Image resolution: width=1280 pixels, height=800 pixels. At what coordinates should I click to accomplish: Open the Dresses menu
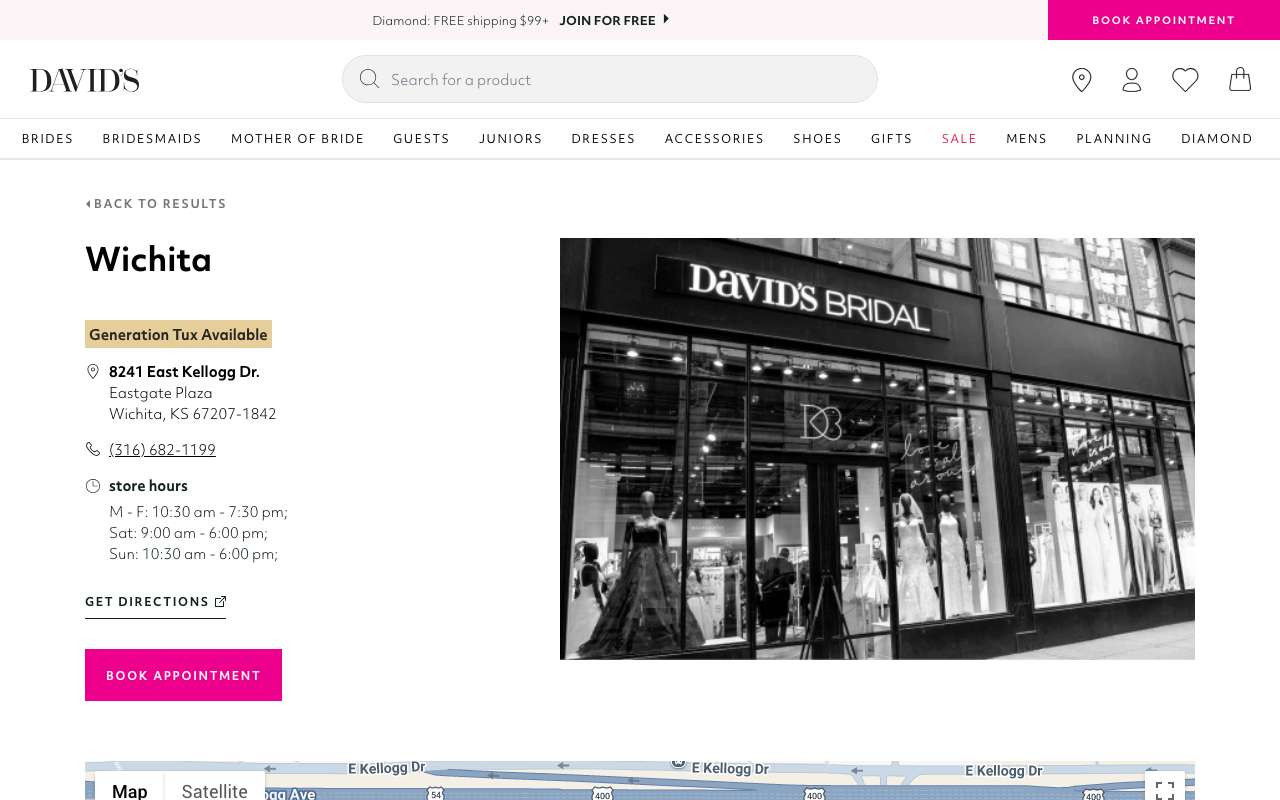(x=604, y=139)
